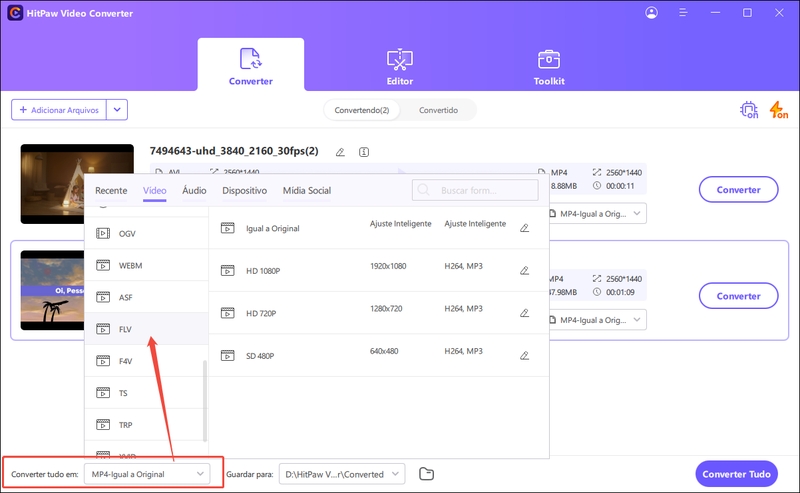Click the HitPaw app logo

[x=15, y=13]
